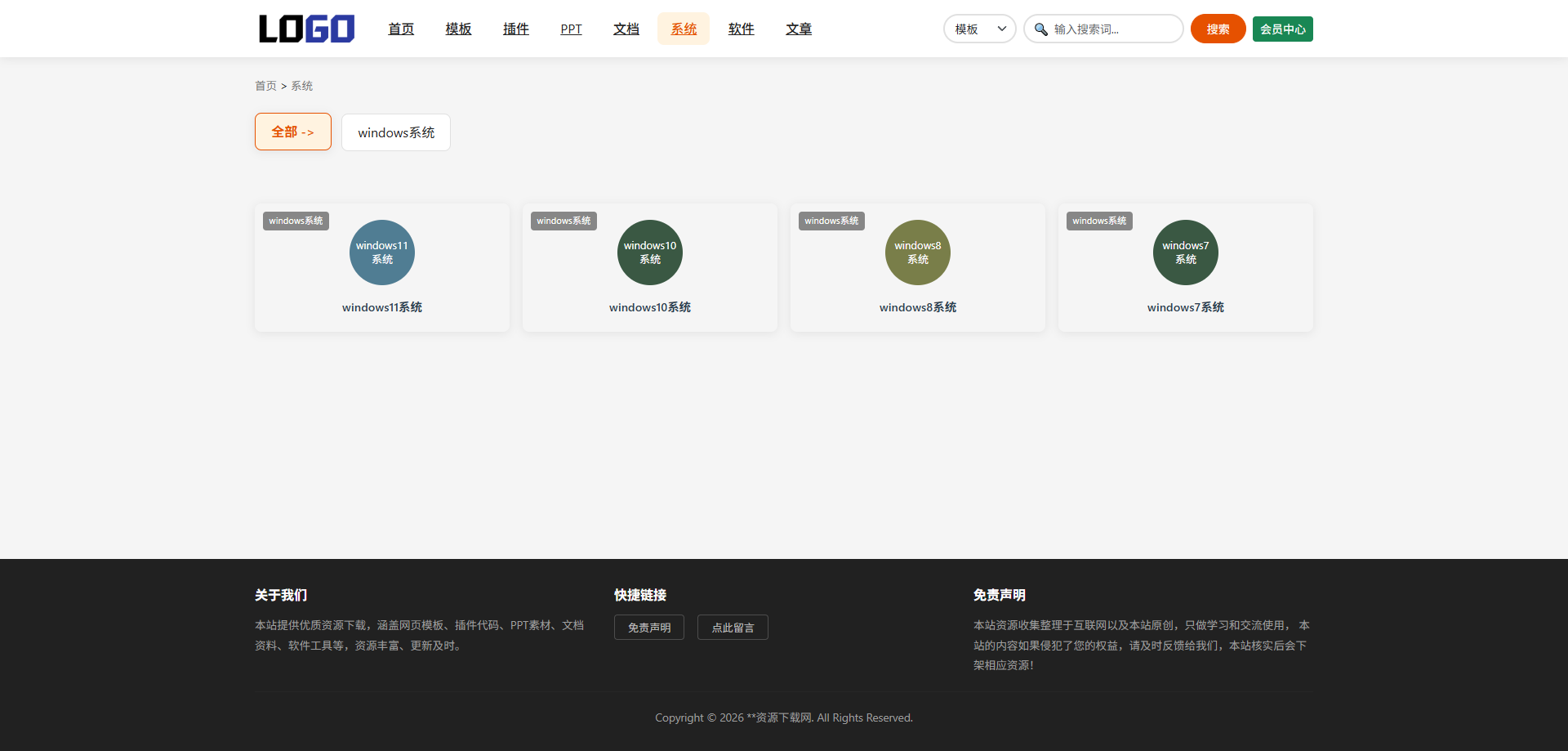This screenshot has height=751, width=1568.
Task: Open the windows7系统 round icon
Action: [x=1186, y=253]
